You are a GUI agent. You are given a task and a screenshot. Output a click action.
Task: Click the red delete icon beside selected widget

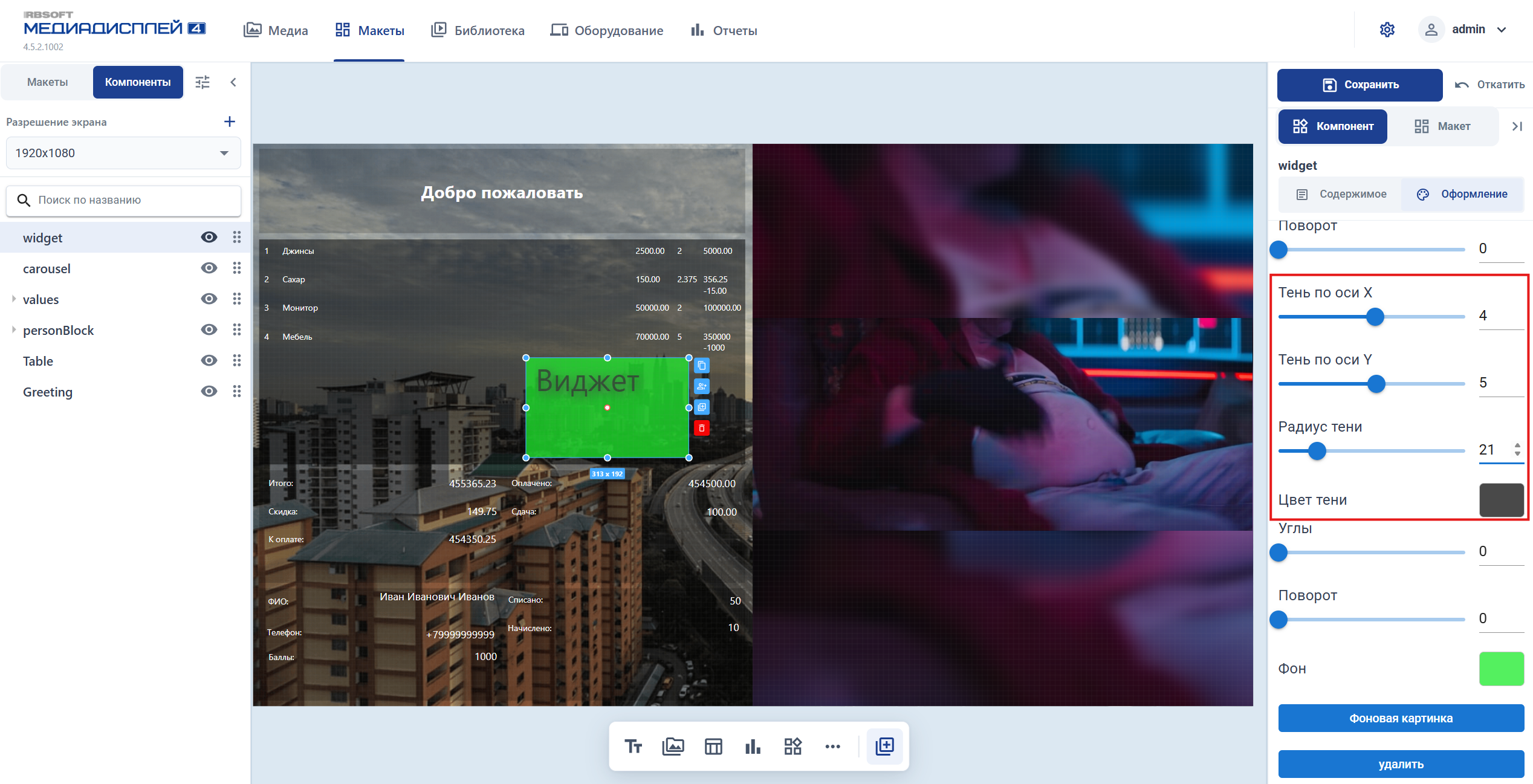(702, 428)
